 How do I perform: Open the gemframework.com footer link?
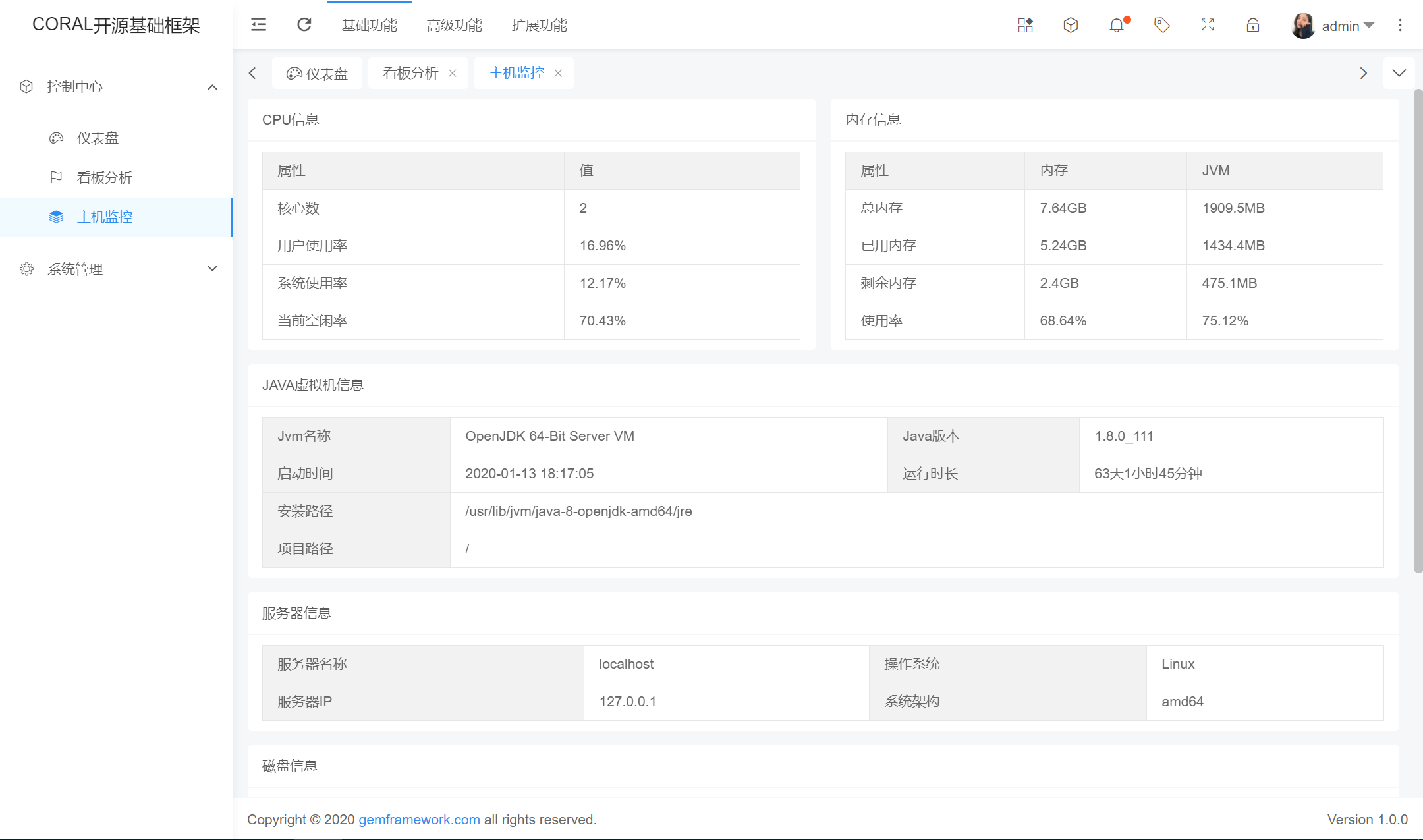pyautogui.click(x=419, y=820)
